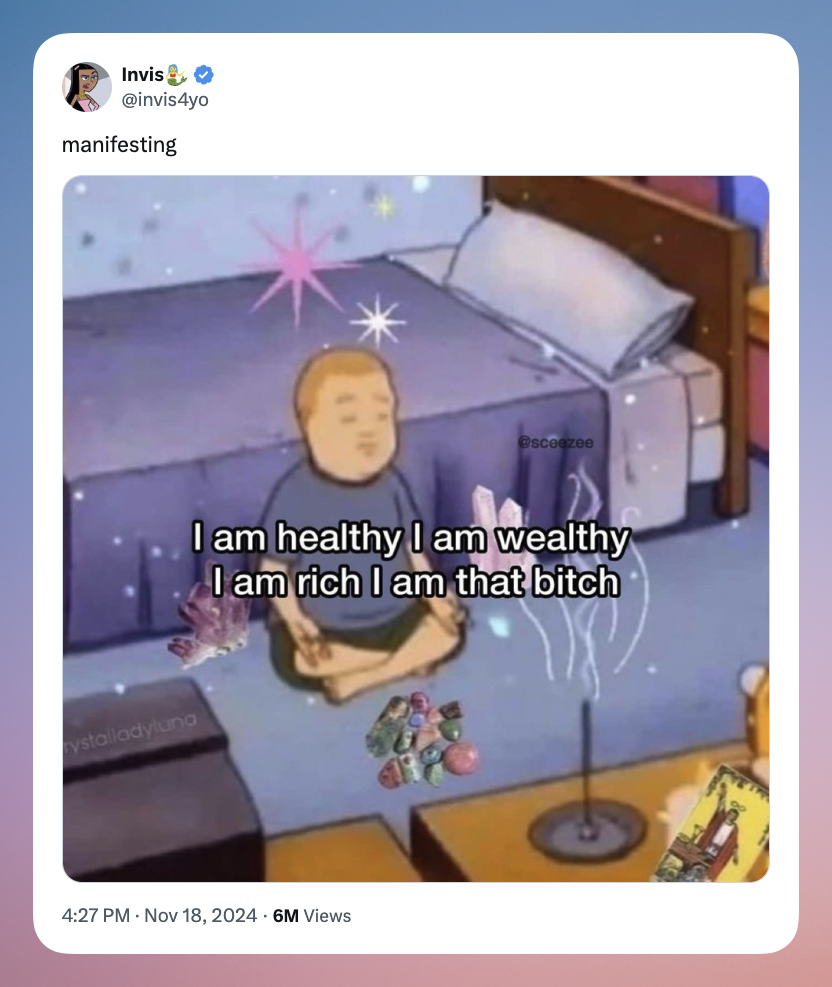Click the Nov 18, 2024 date

point(201,915)
